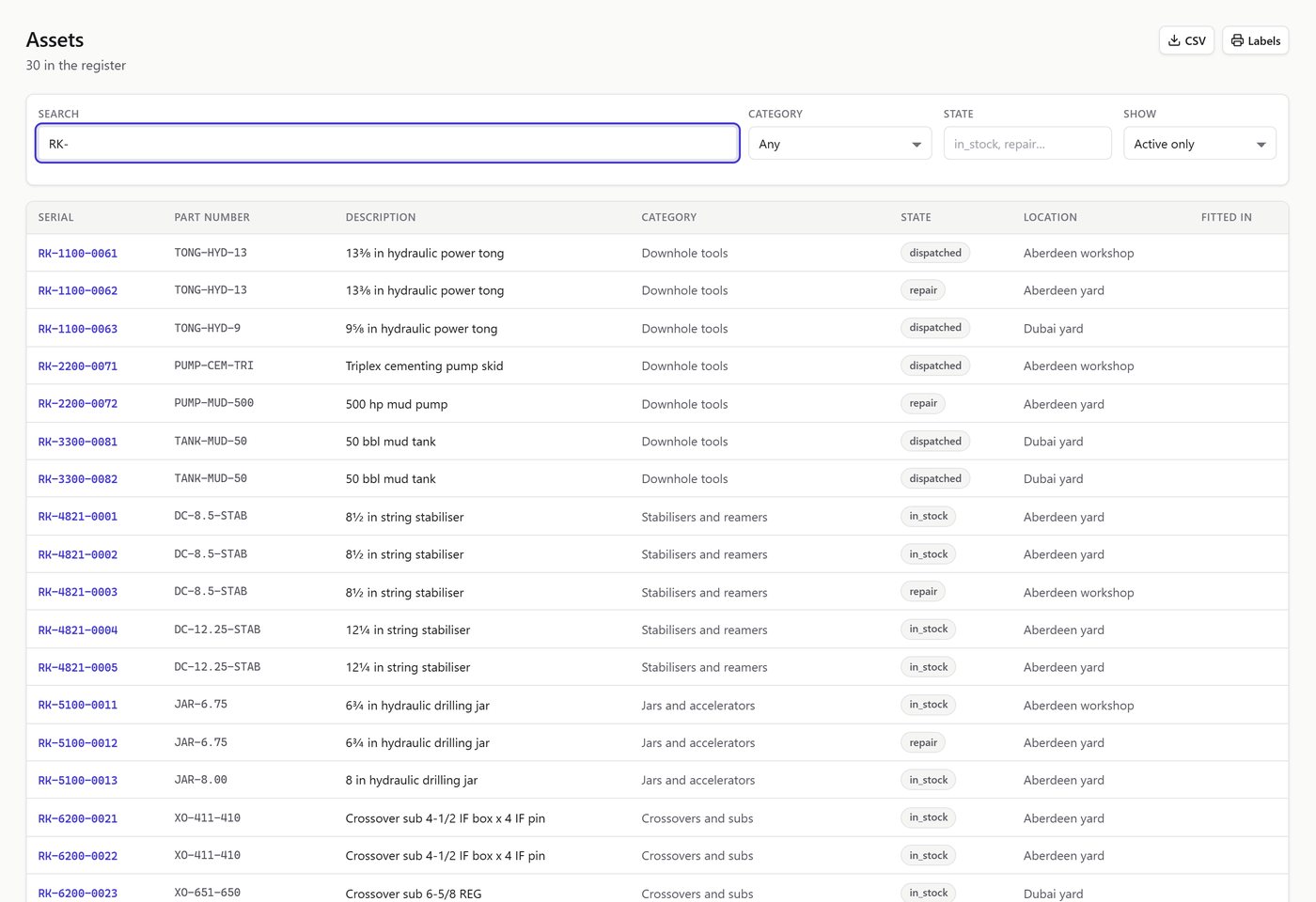
Task: Open asset RK-4821-0005
Action: pyautogui.click(x=78, y=667)
